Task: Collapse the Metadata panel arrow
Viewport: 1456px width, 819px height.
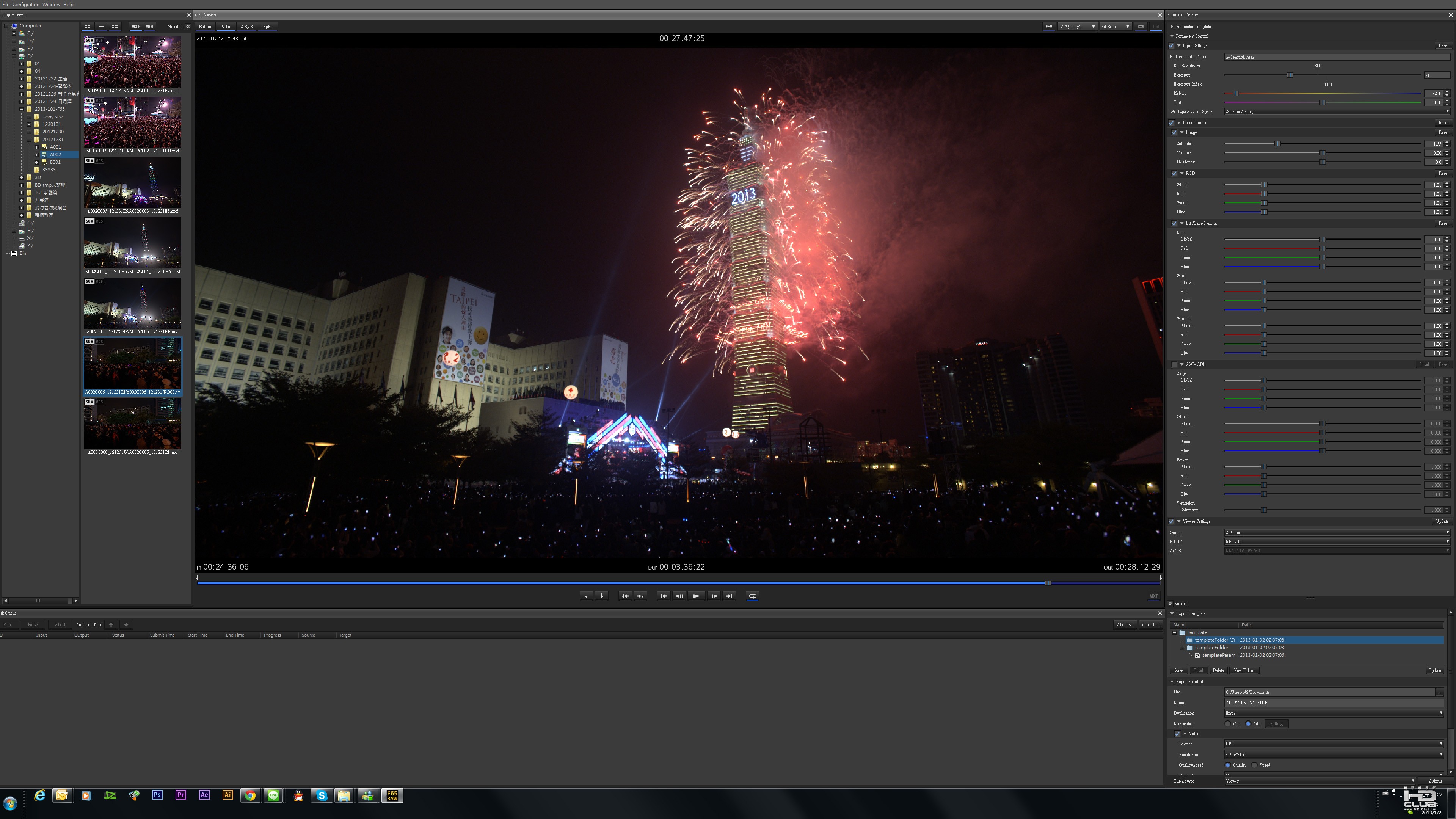Action: pyautogui.click(x=188, y=27)
